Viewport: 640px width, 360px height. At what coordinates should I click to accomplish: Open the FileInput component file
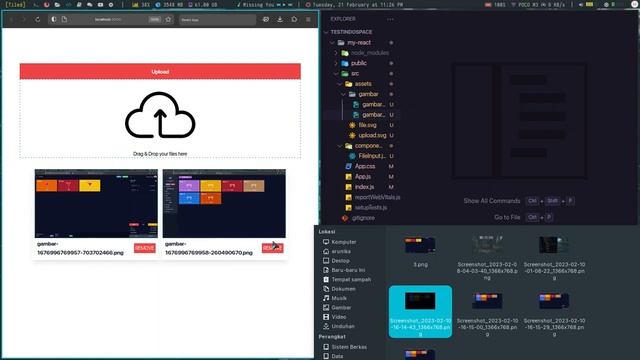coord(371,156)
